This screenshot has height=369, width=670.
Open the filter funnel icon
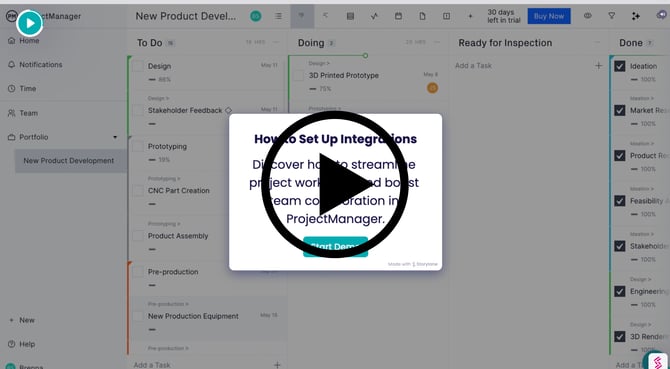pos(611,16)
